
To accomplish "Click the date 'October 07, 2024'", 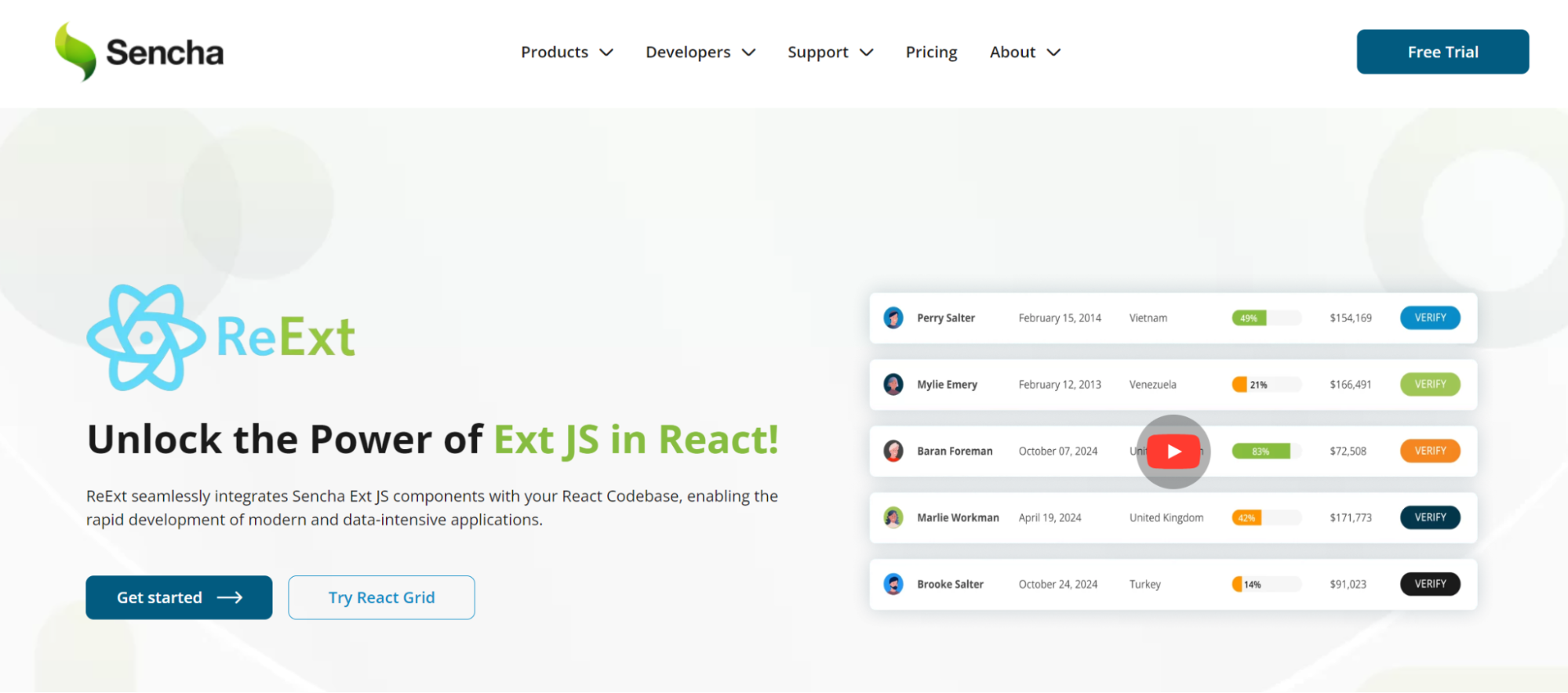I will [1058, 452].
